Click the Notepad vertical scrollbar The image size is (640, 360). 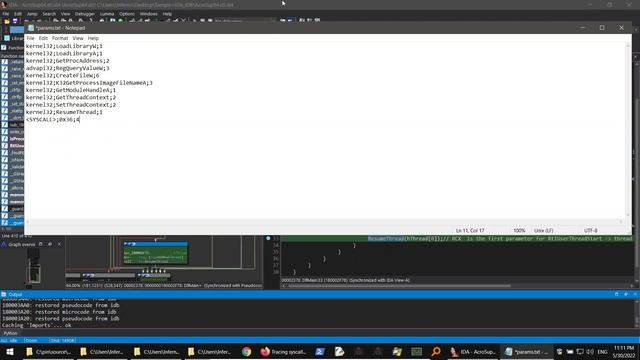pyautogui.click(x=628, y=130)
